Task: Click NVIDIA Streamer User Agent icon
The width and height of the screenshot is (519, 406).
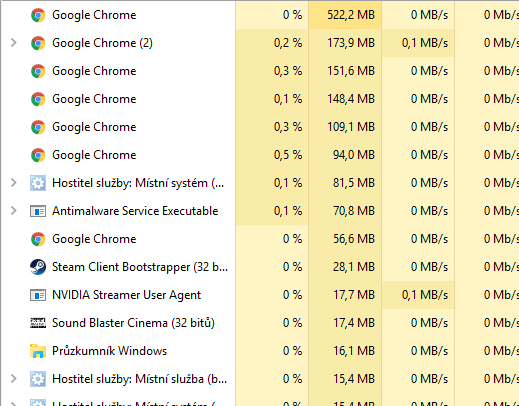Action: click(x=38, y=295)
